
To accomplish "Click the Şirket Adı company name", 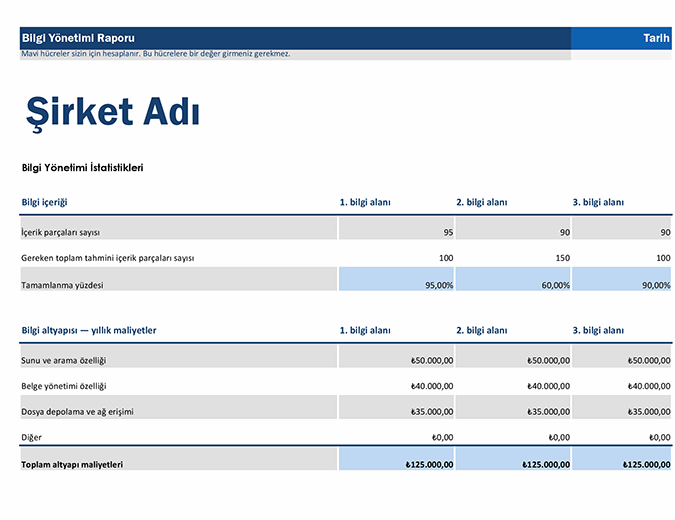I will [113, 112].
